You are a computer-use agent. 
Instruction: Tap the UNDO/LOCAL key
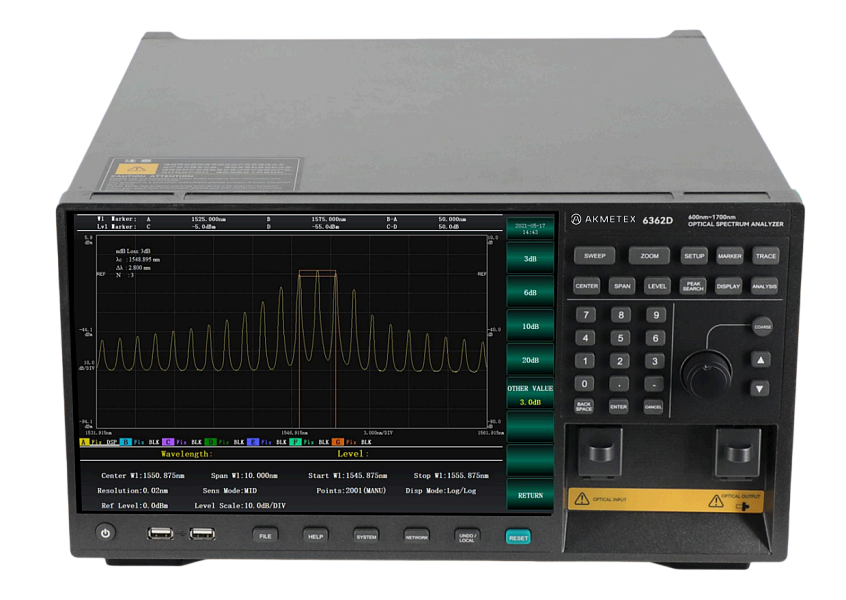467,537
